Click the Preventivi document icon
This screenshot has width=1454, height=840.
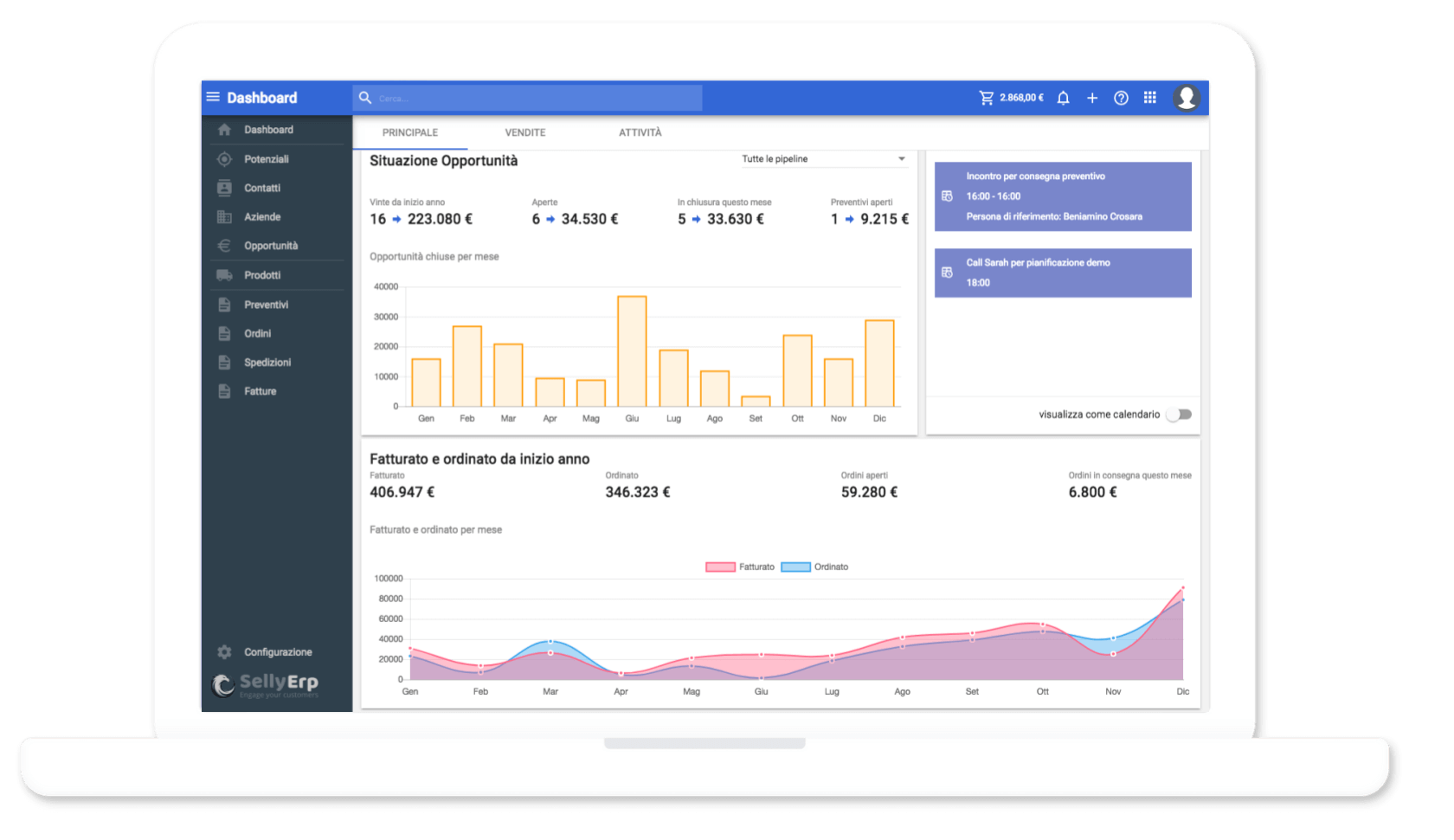coord(224,305)
